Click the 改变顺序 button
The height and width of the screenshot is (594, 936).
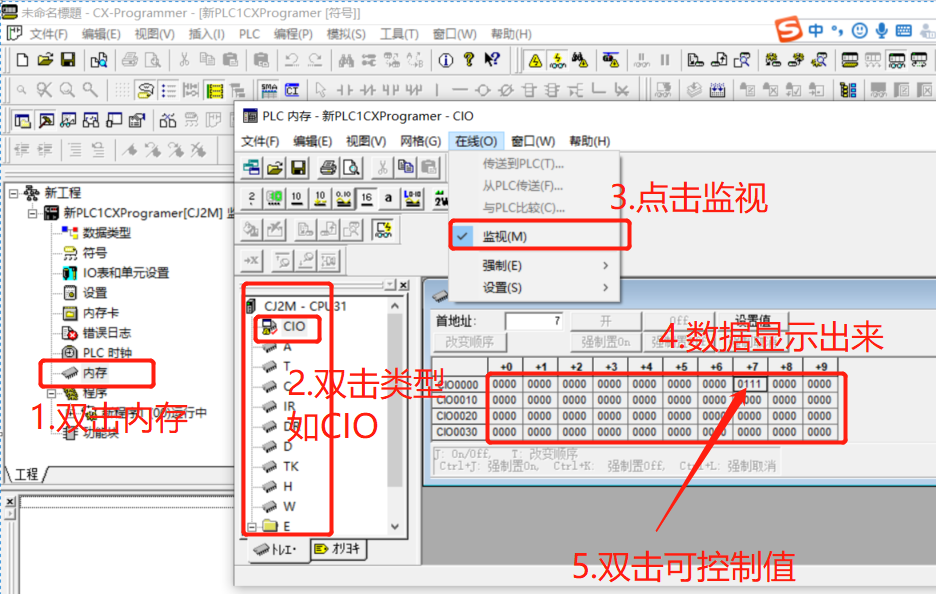[x=469, y=342]
